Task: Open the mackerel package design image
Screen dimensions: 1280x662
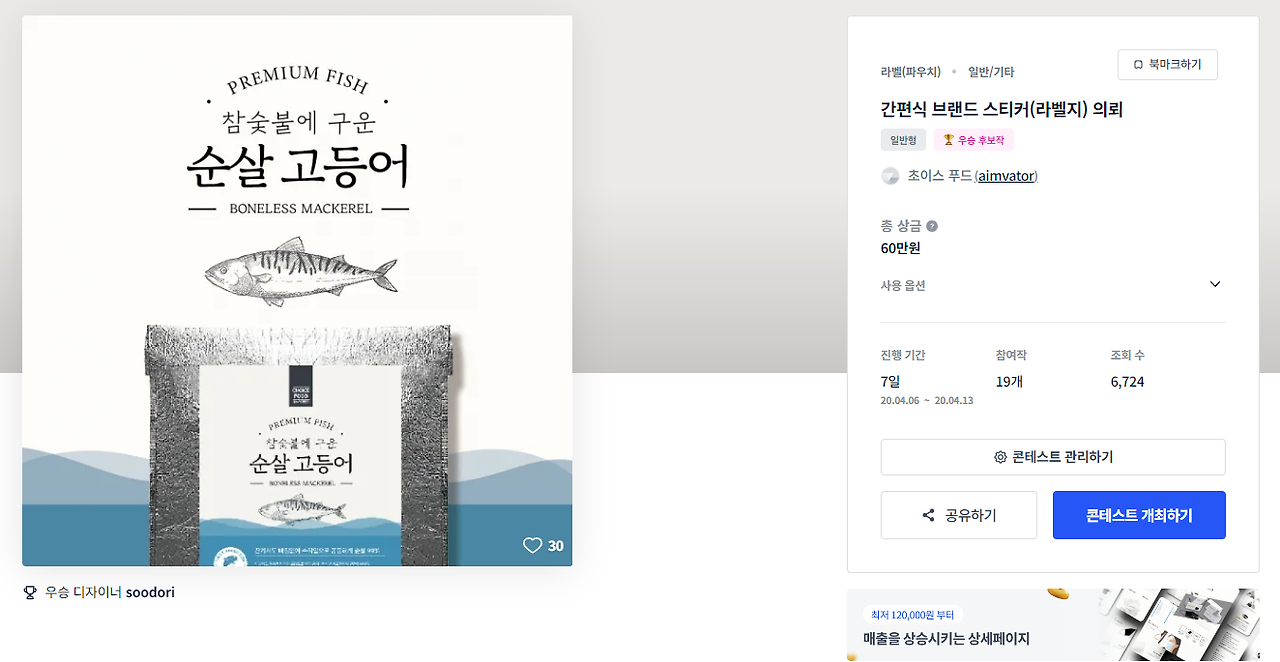Action: [297, 291]
